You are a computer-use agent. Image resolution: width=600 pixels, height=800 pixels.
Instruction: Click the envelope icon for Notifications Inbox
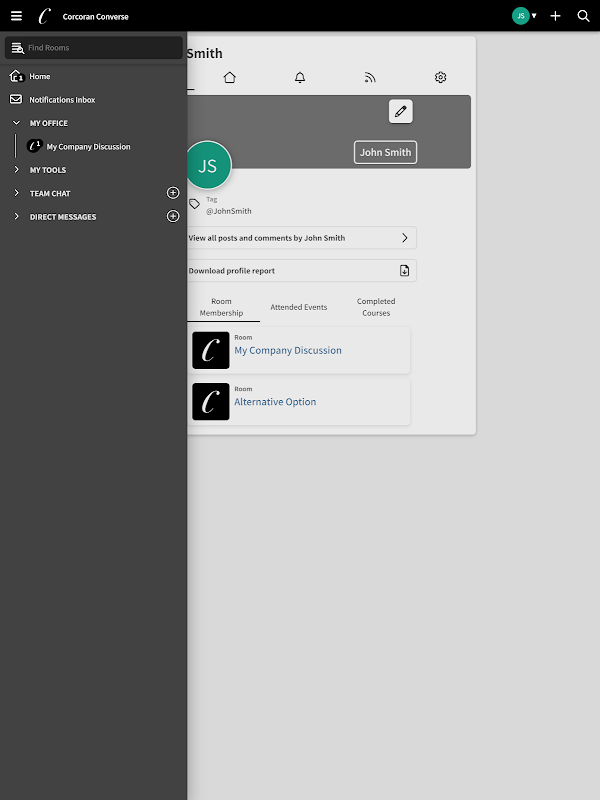tap(16, 99)
